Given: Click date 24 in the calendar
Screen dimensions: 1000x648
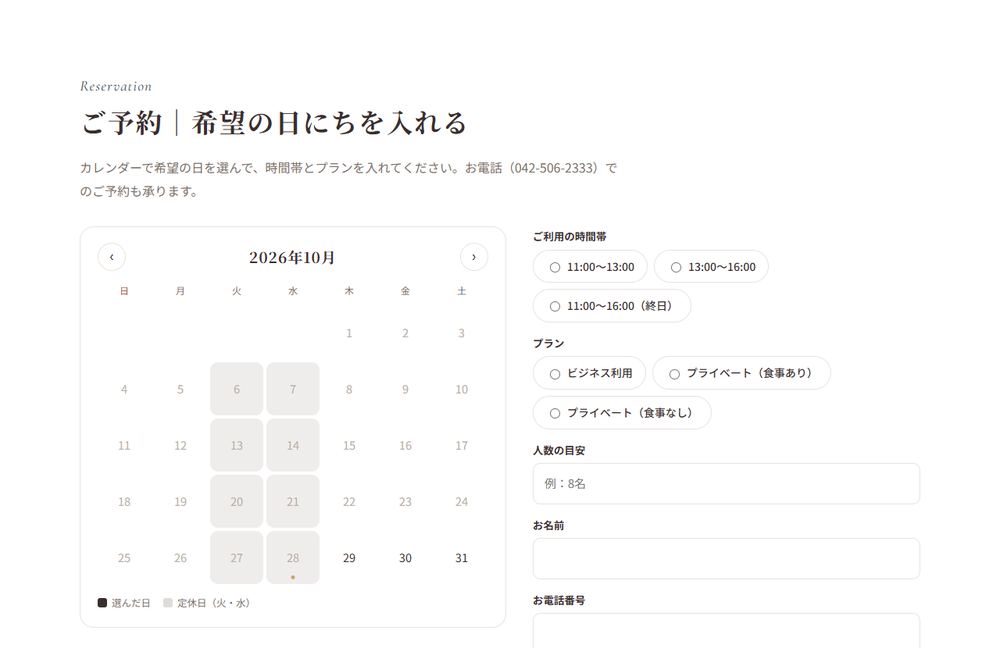Looking at the screenshot, I should point(461,501).
